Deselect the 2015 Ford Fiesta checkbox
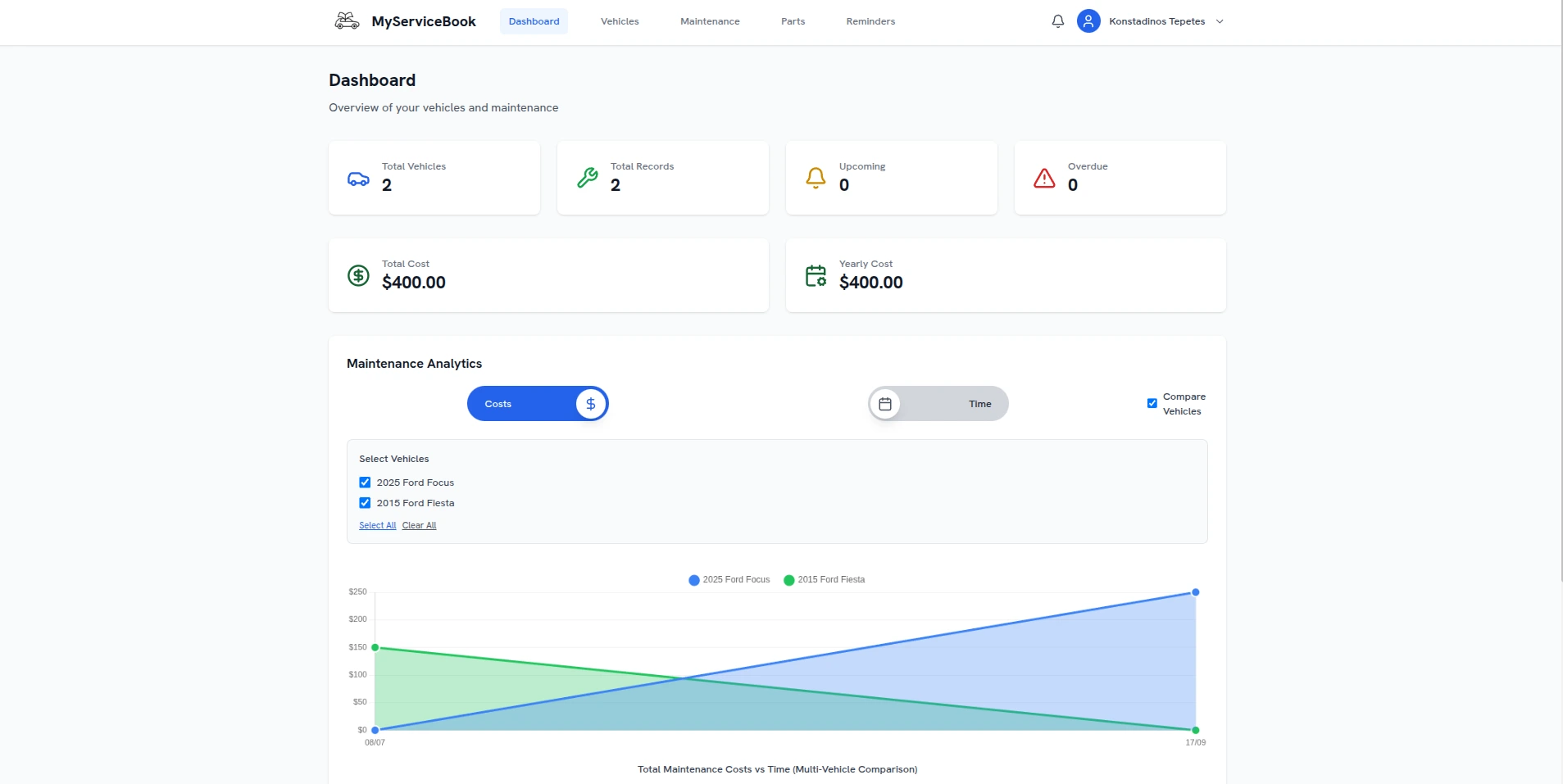The width and height of the screenshot is (1563, 784). pyautogui.click(x=365, y=503)
